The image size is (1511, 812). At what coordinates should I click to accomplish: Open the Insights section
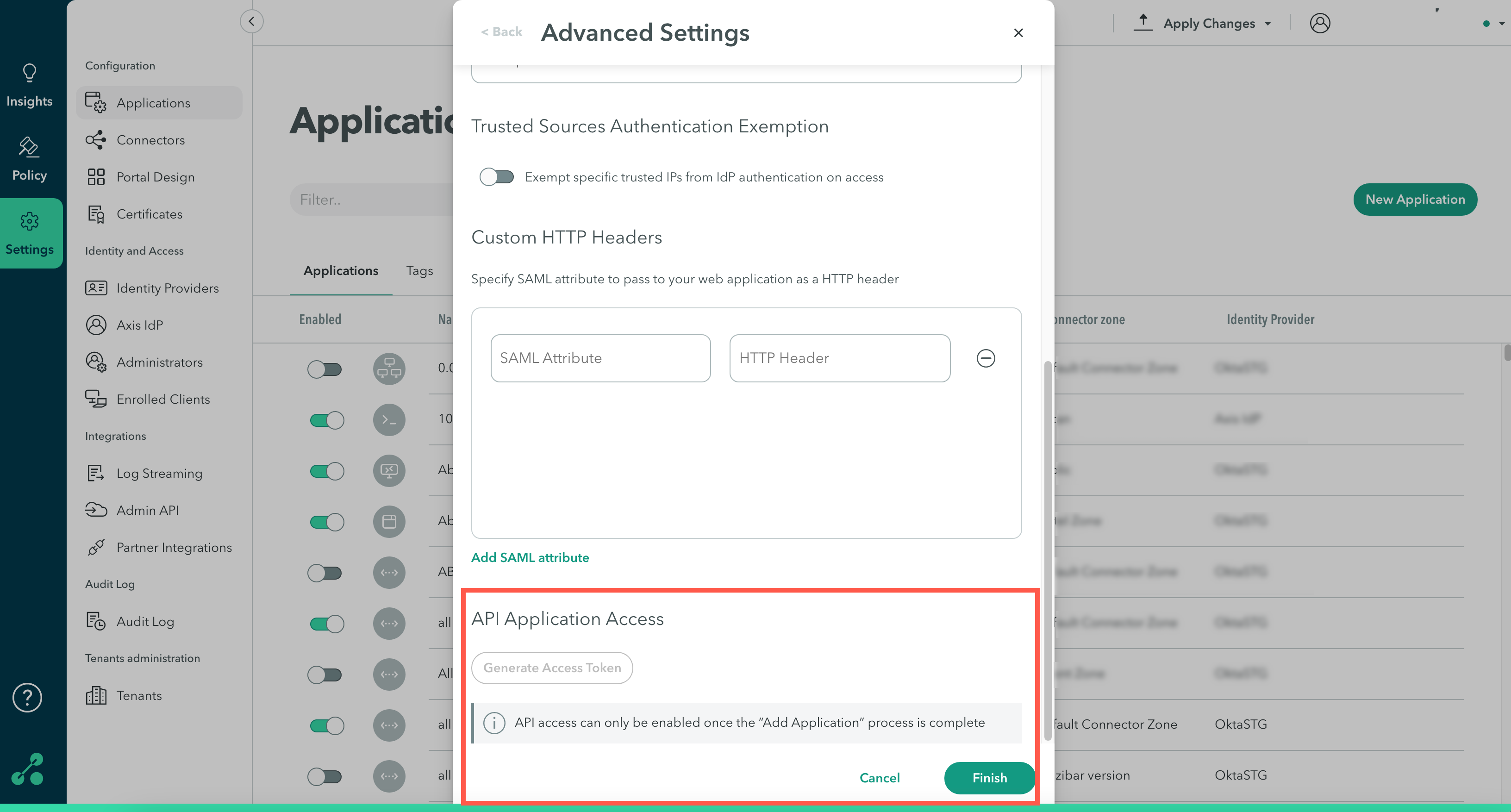click(x=29, y=86)
